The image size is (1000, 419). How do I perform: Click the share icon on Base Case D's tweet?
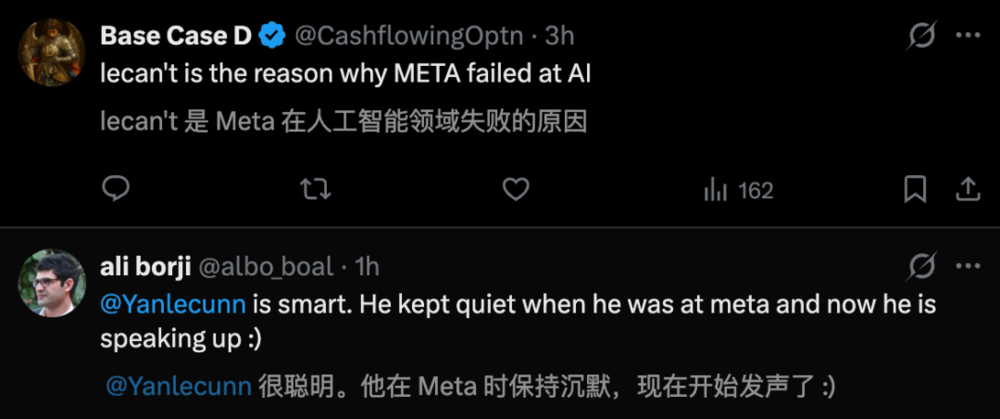(968, 189)
